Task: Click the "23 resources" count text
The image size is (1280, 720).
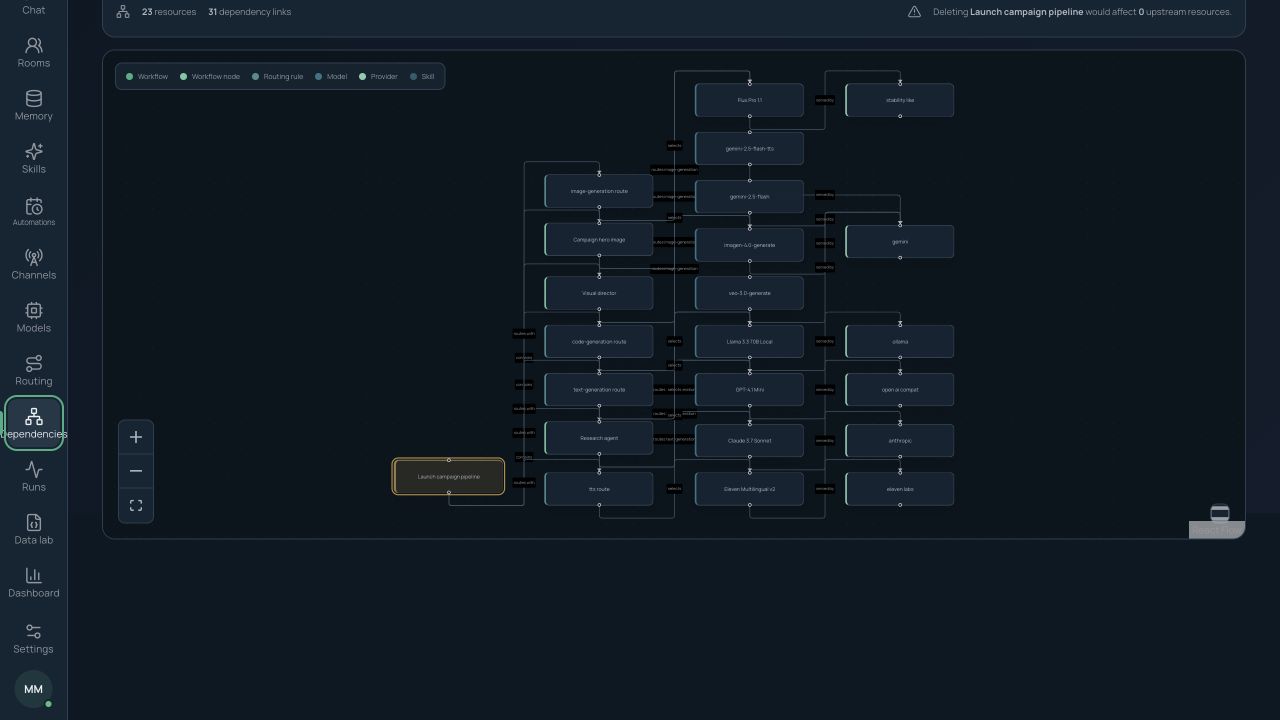Action: 169,12
